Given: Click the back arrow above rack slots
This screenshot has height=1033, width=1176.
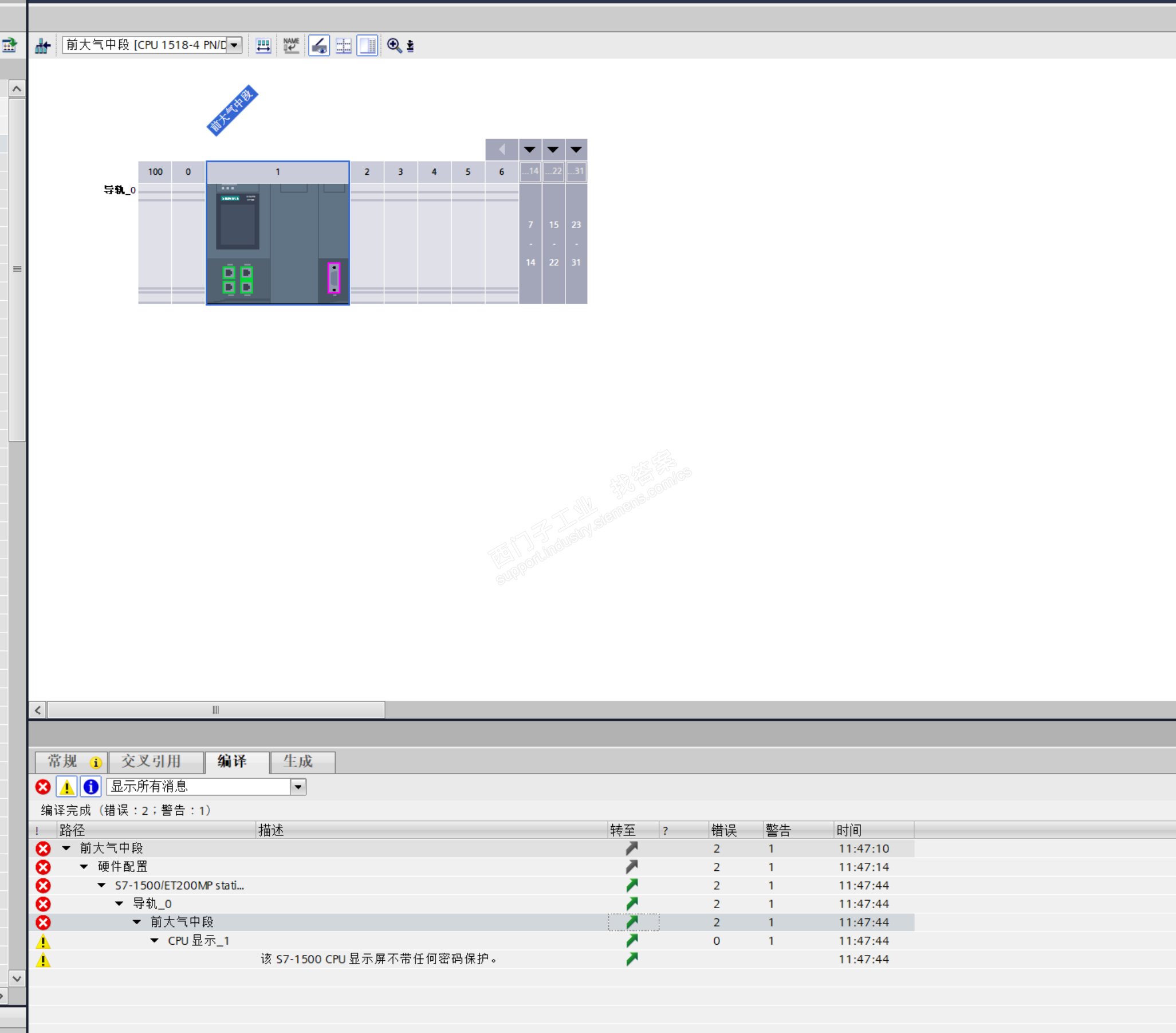Looking at the screenshot, I should point(502,150).
